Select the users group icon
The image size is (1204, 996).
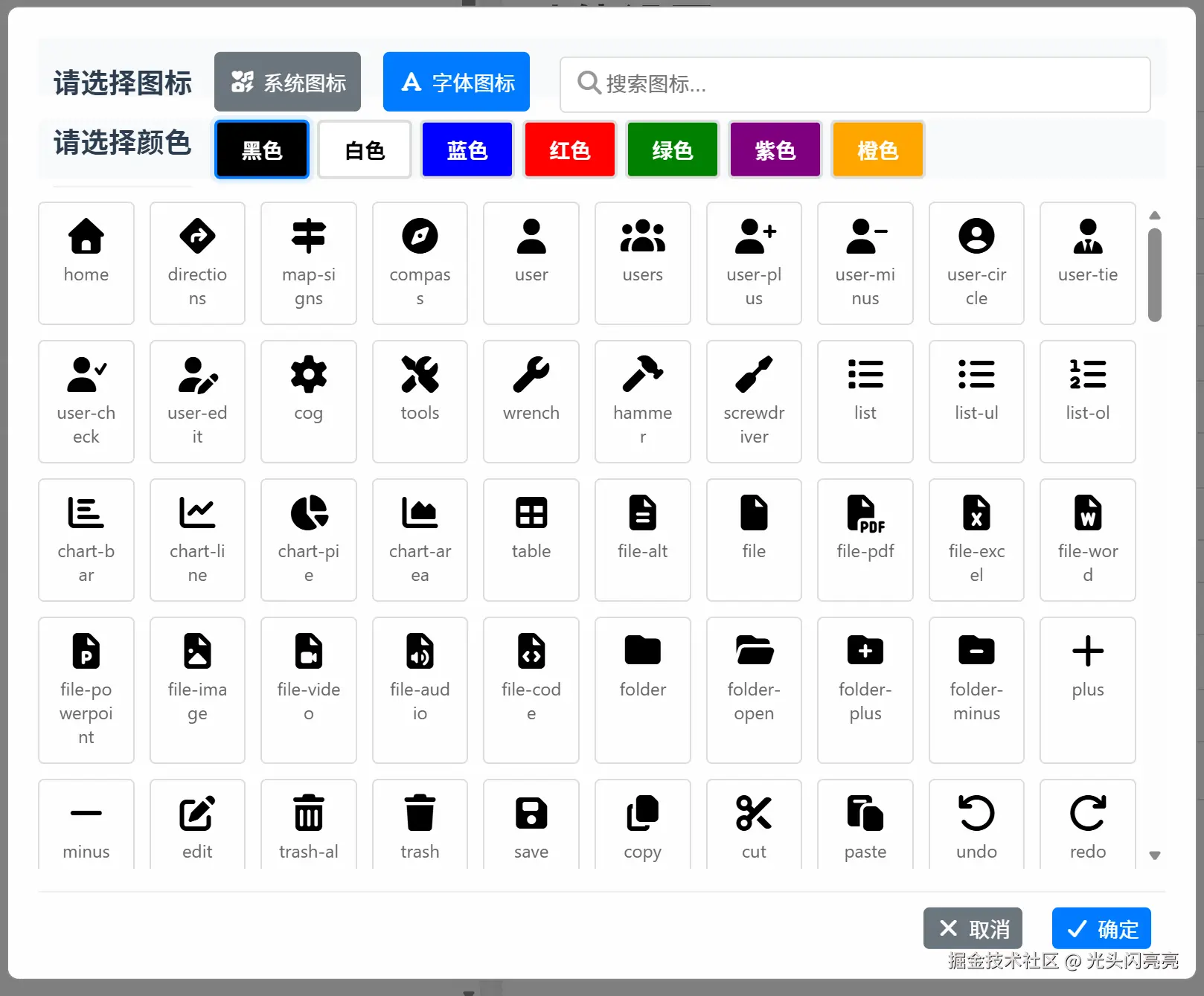coord(643,263)
